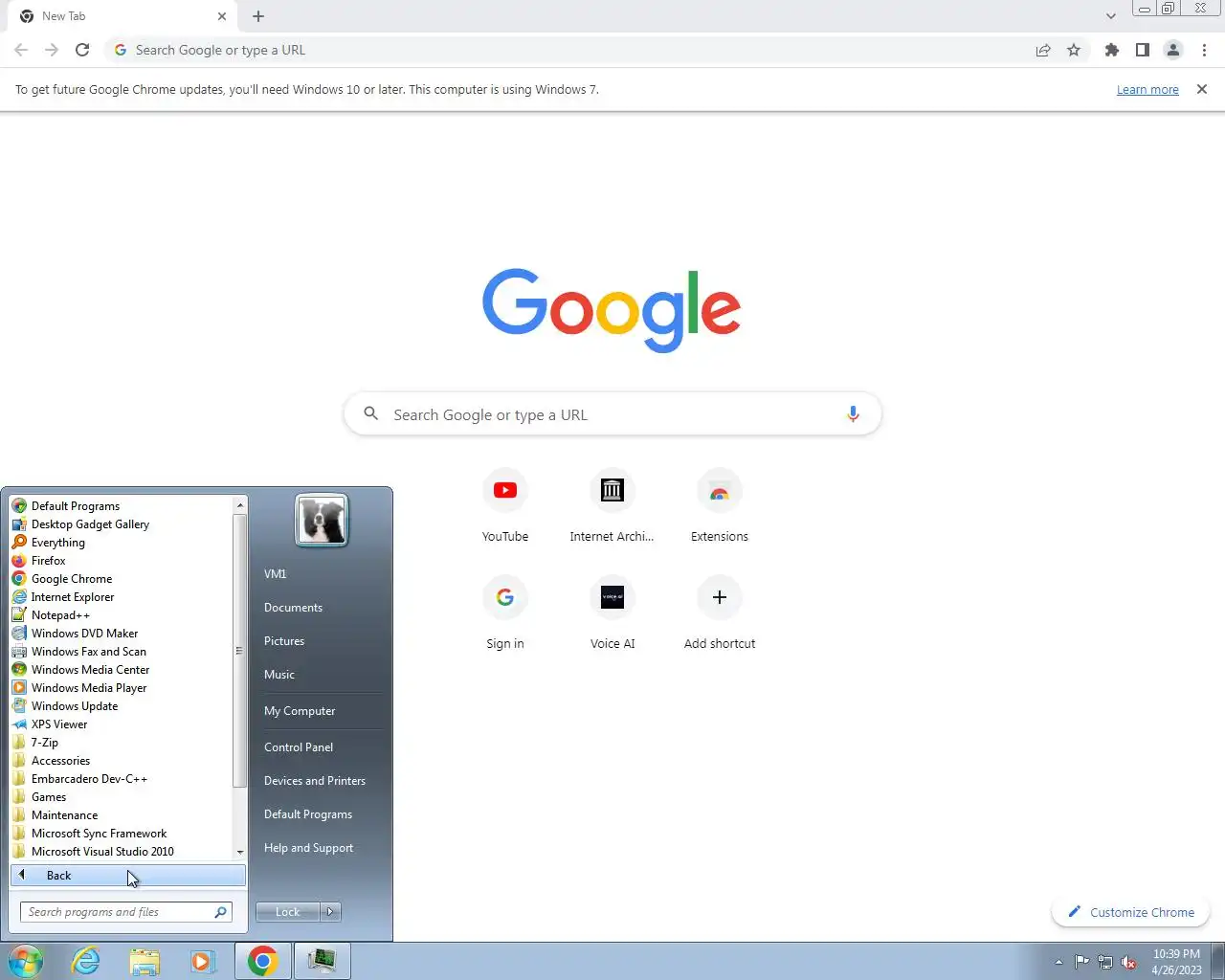The height and width of the screenshot is (980, 1225).
Task: Open the Sign in Google shortcut
Action: pyautogui.click(x=505, y=613)
